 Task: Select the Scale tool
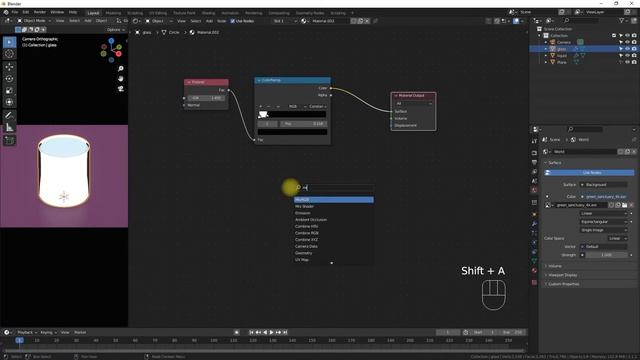point(9,90)
